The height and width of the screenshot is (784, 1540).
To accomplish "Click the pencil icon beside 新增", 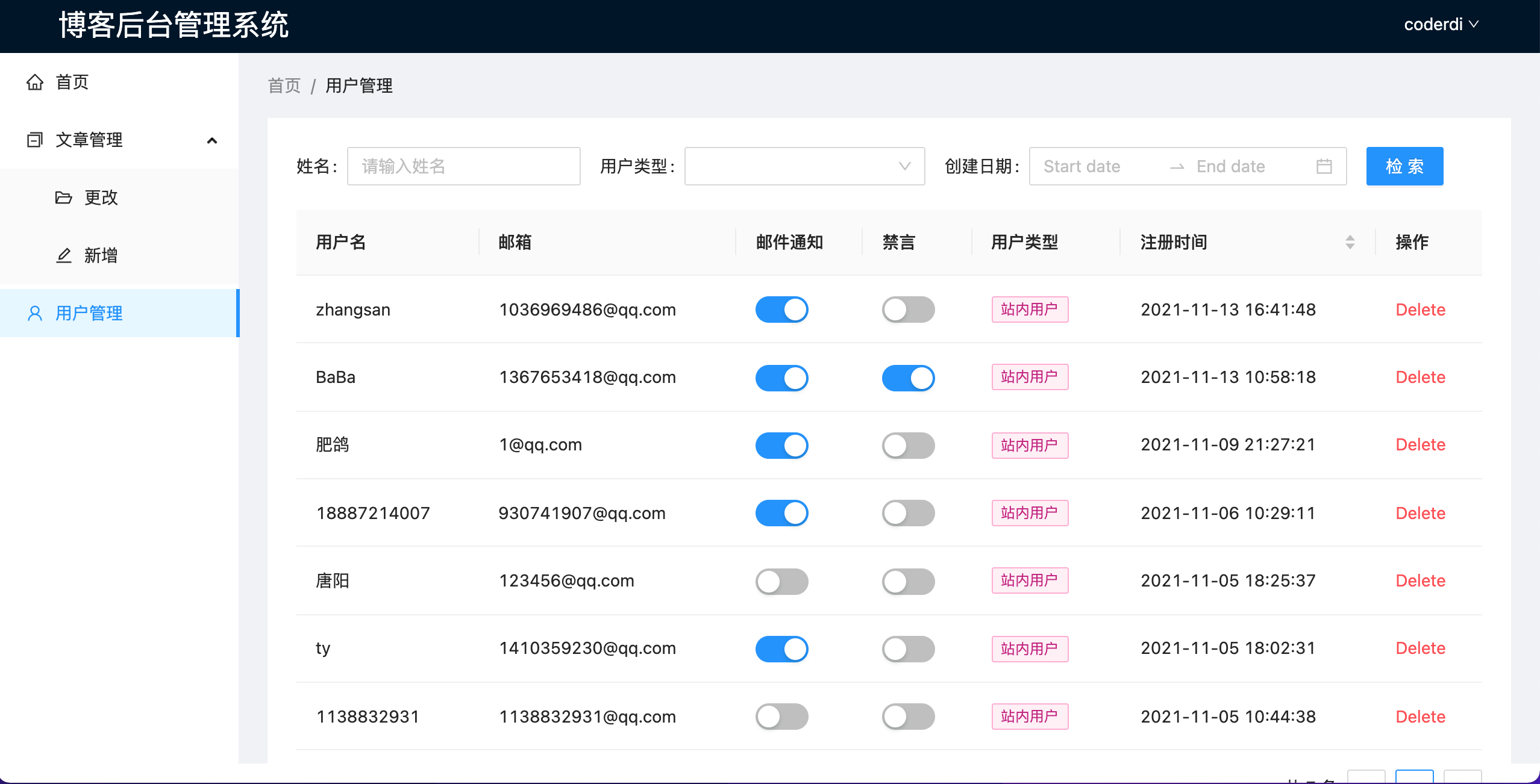I will tap(64, 255).
